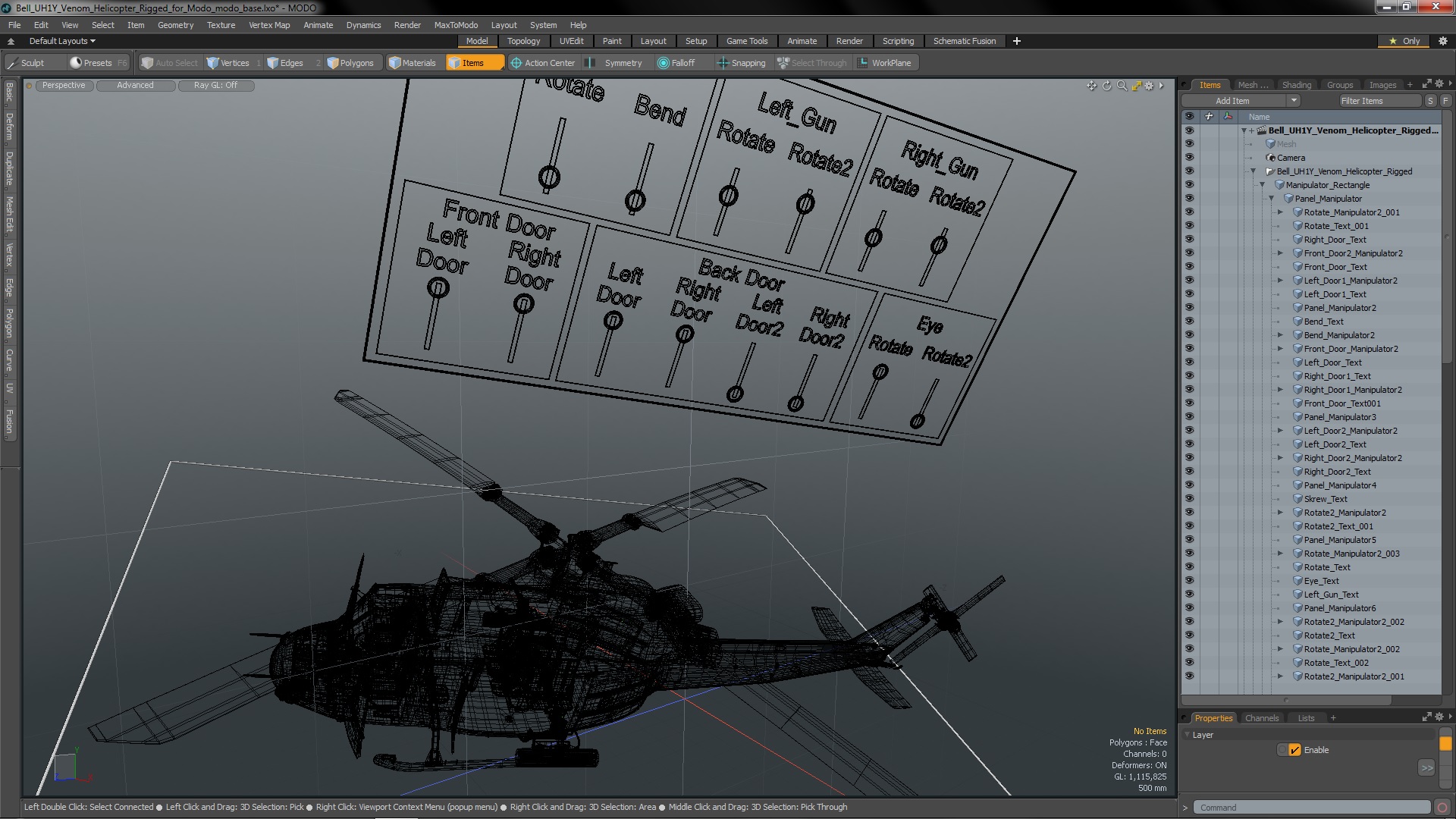Hide the Camera item via eye icon

(1189, 158)
